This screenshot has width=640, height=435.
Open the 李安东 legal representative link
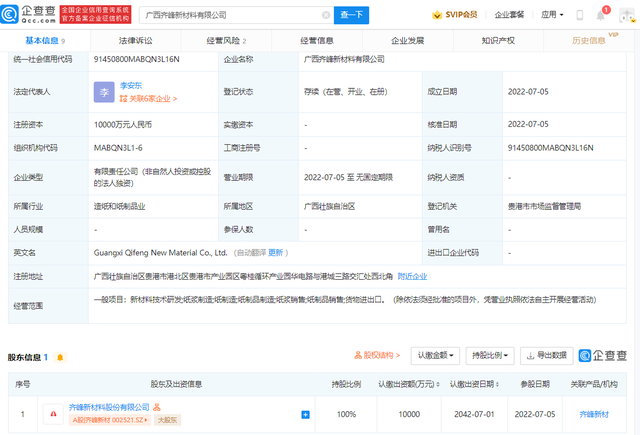(x=131, y=86)
